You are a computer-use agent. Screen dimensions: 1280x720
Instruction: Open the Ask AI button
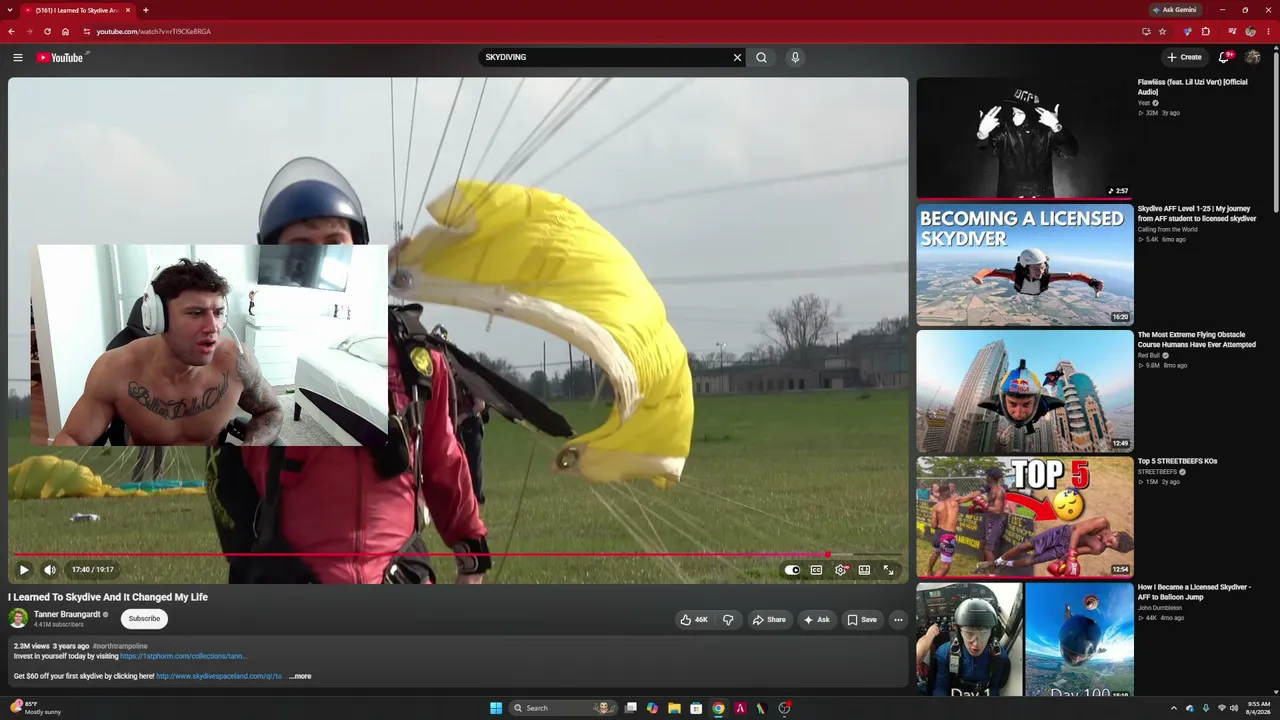[817, 619]
